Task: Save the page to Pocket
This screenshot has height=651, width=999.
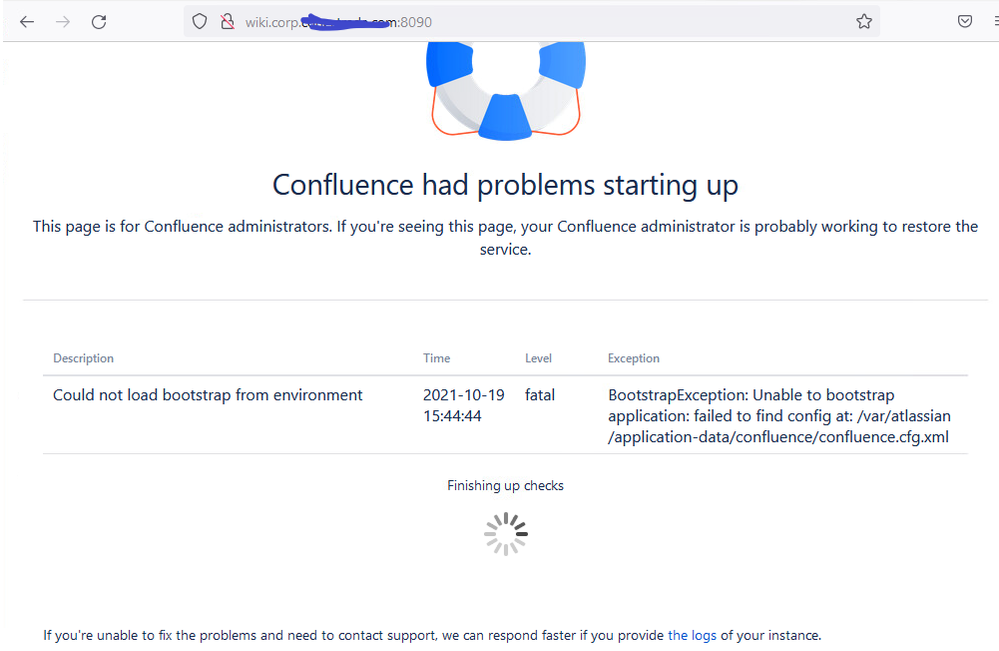Action: coord(964,20)
